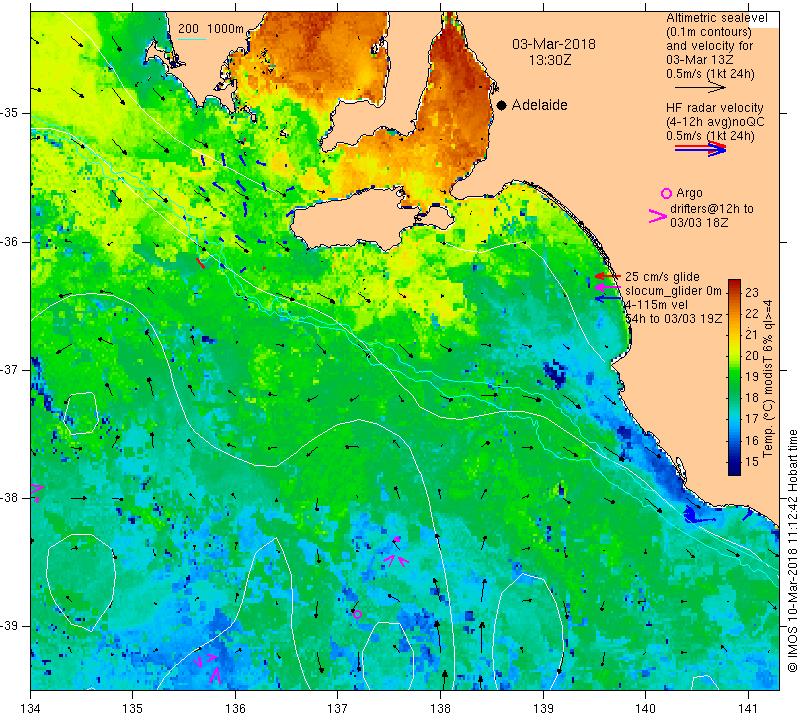Viewport: 800px width, 720px height.
Task: Click the '03-Mar-2018' date label
Action: pos(554,44)
